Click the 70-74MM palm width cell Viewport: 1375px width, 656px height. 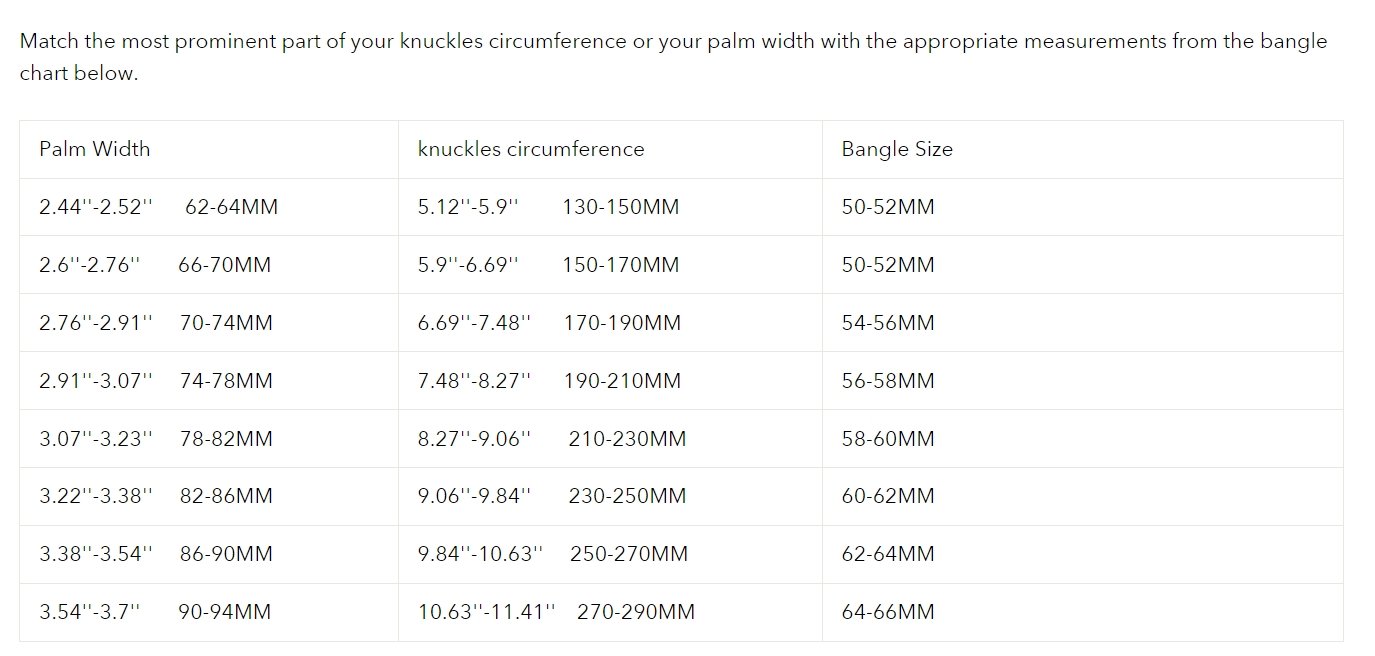(x=226, y=323)
